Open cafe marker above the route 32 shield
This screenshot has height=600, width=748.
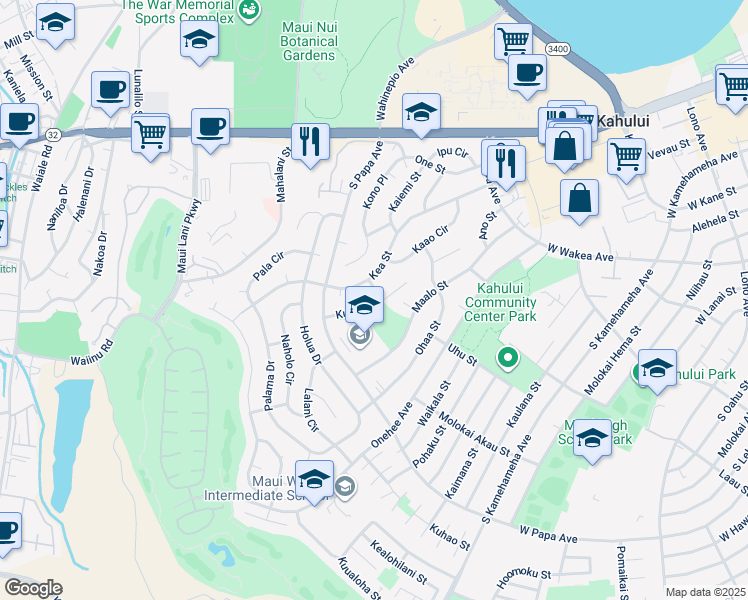pyautogui.click(x=20, y=125)
